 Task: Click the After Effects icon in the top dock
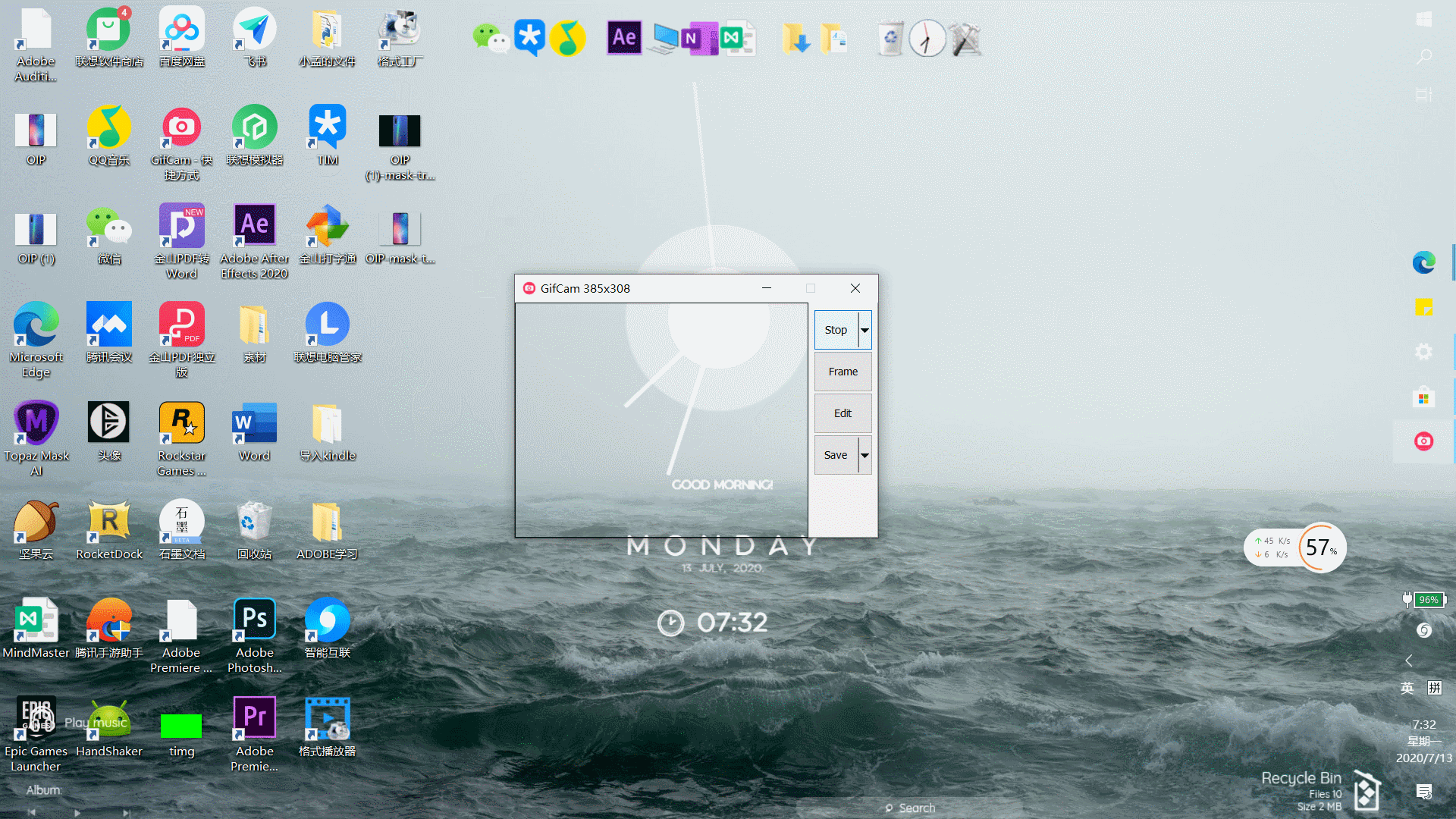[625, 37]
